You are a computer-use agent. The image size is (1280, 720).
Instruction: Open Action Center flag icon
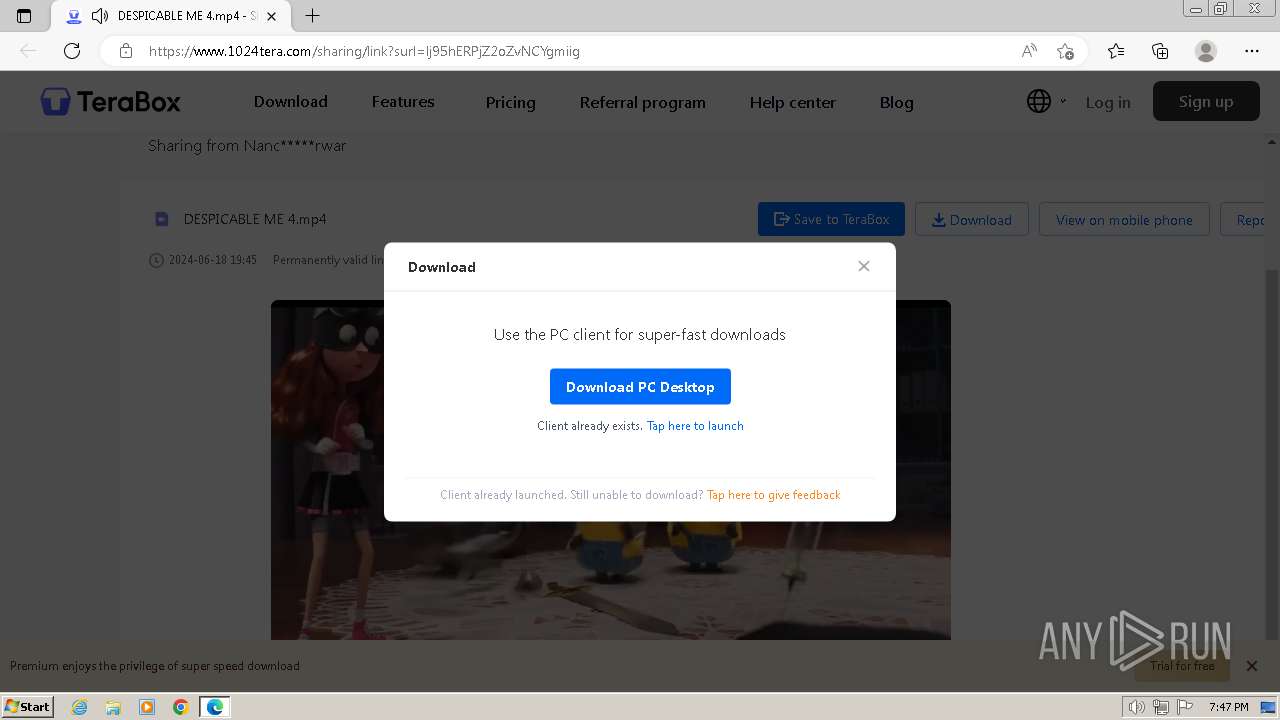[1185, 707]
